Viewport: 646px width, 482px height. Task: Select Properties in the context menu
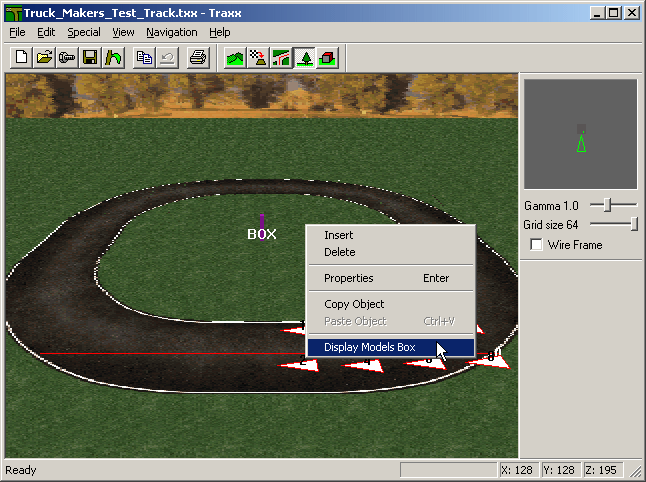pos(348,278)
